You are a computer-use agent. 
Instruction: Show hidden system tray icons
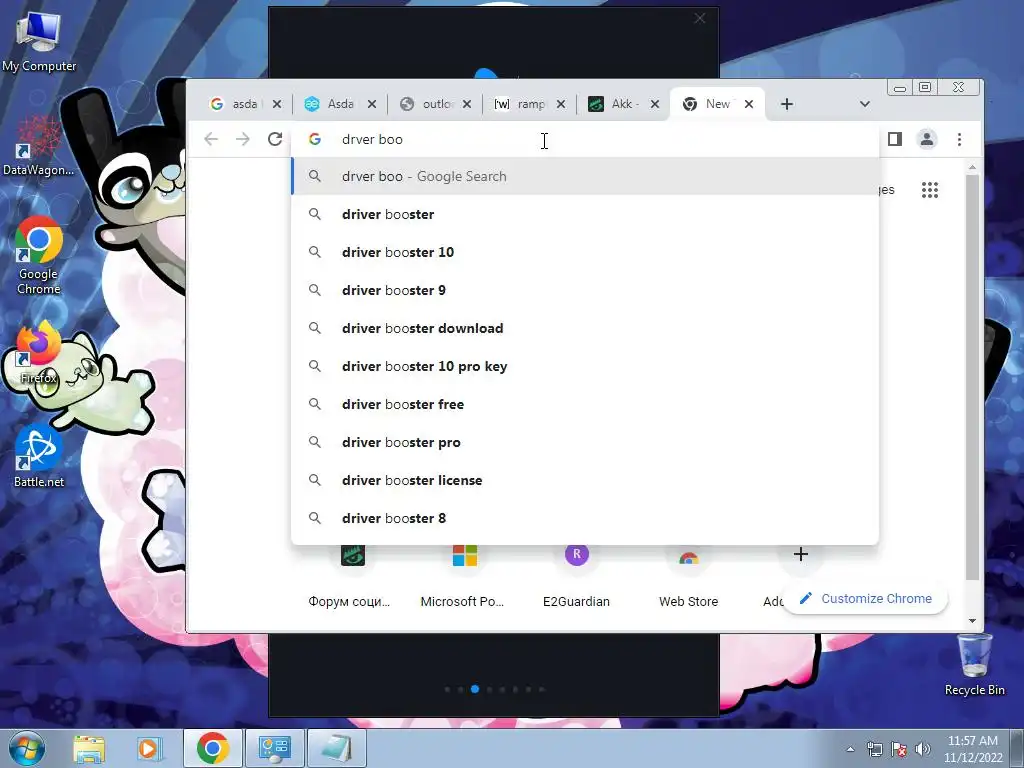click(x=850, y=749)
